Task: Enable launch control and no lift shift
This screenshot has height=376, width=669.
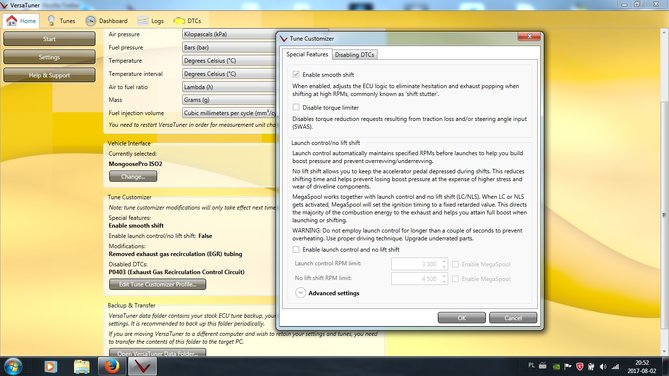Action: pyautogui.click(x=296, y=249)
